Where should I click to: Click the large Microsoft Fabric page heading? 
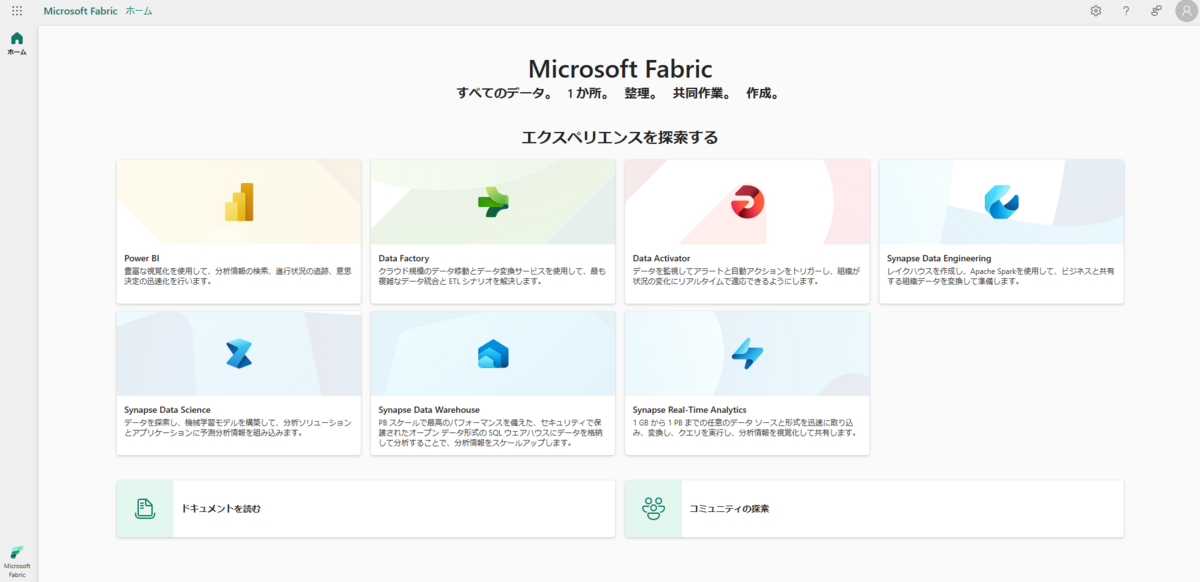tap(620, 68)
